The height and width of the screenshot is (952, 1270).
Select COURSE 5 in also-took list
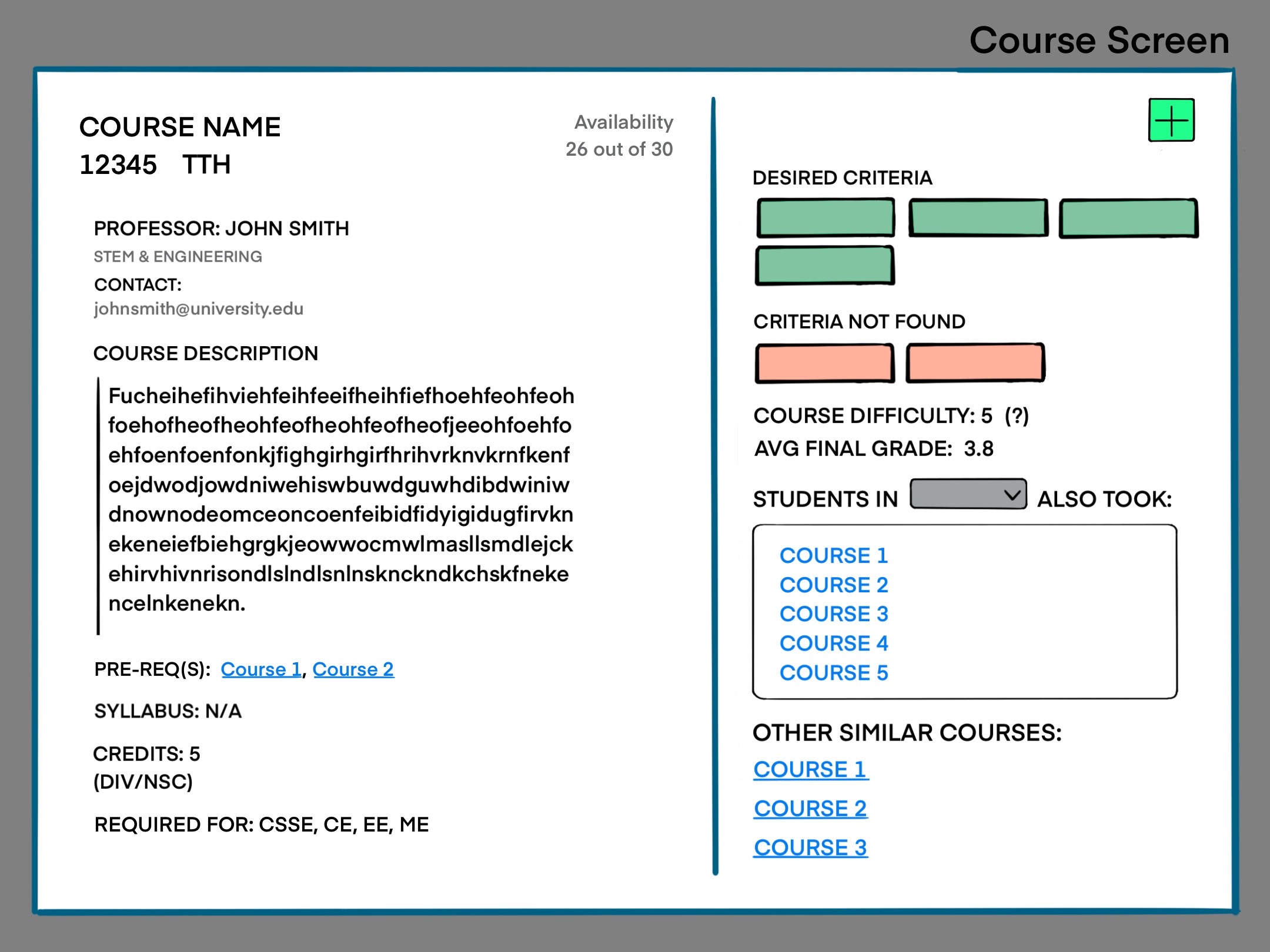coord(833,673)
